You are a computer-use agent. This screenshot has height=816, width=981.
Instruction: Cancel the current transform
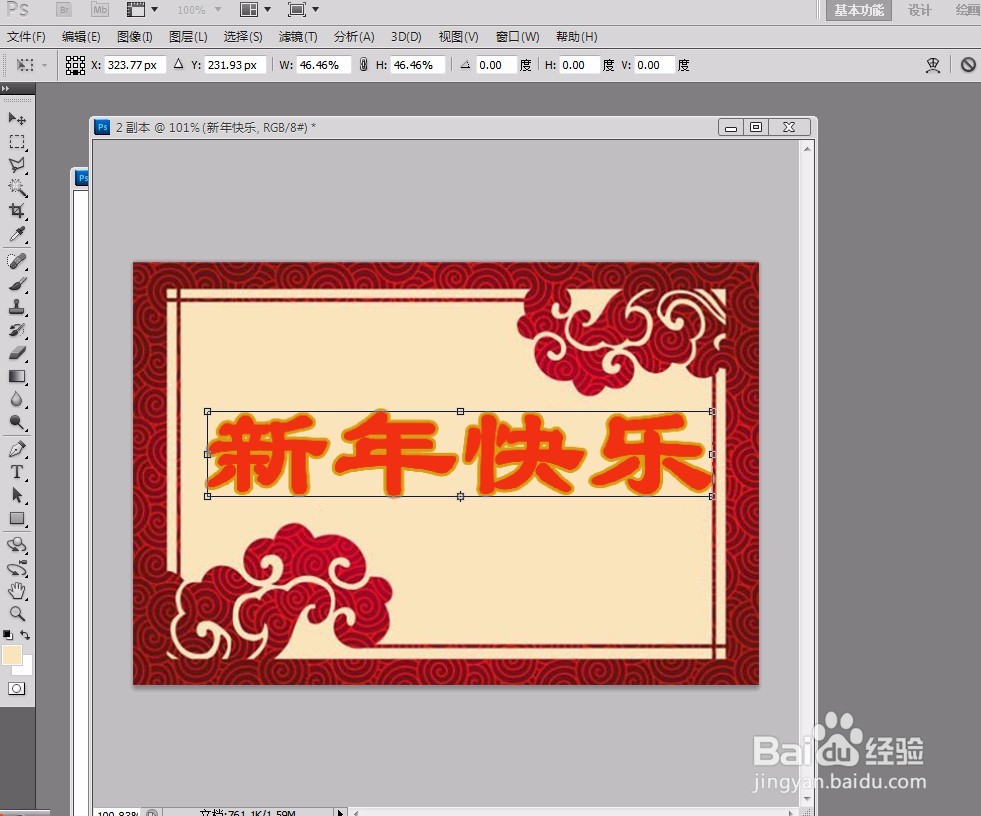pos(966,64)
